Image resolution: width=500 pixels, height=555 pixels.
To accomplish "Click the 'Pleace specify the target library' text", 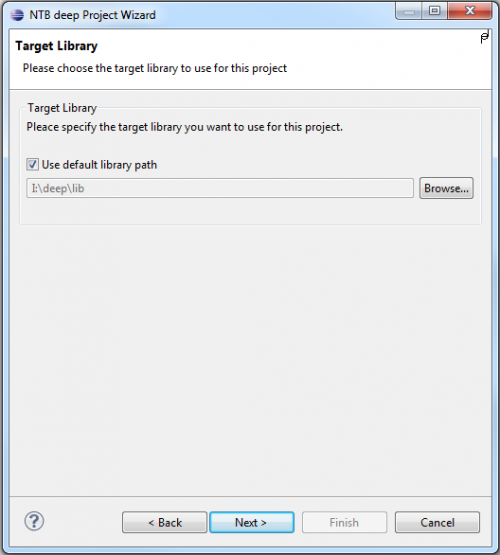I will click(x=184, y=127).
